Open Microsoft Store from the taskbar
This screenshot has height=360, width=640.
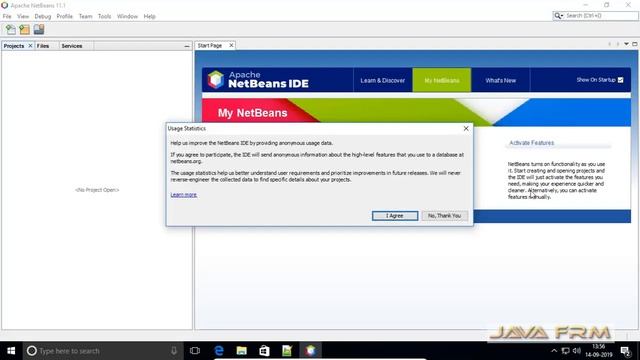click(264, 351)
